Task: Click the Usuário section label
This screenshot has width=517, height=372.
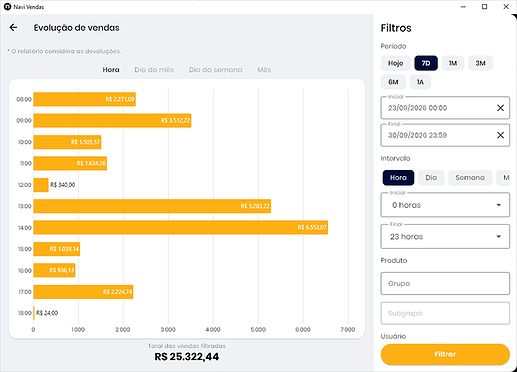Action: tap(393, 336)
